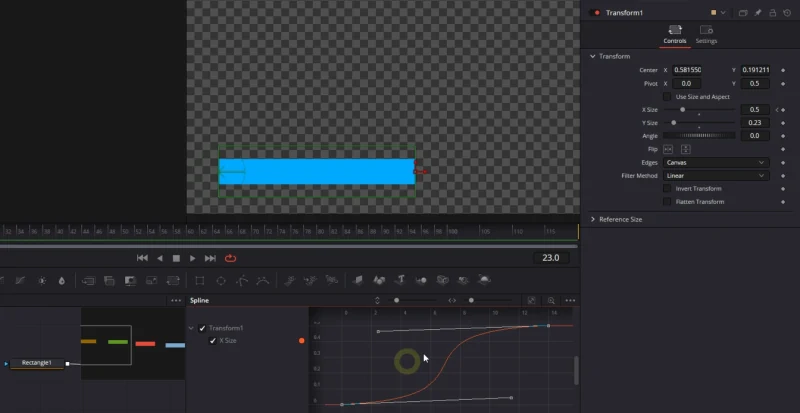Stop playback with the stop button
Viewport: 800px width, 413px height.
tap(176, 258)
